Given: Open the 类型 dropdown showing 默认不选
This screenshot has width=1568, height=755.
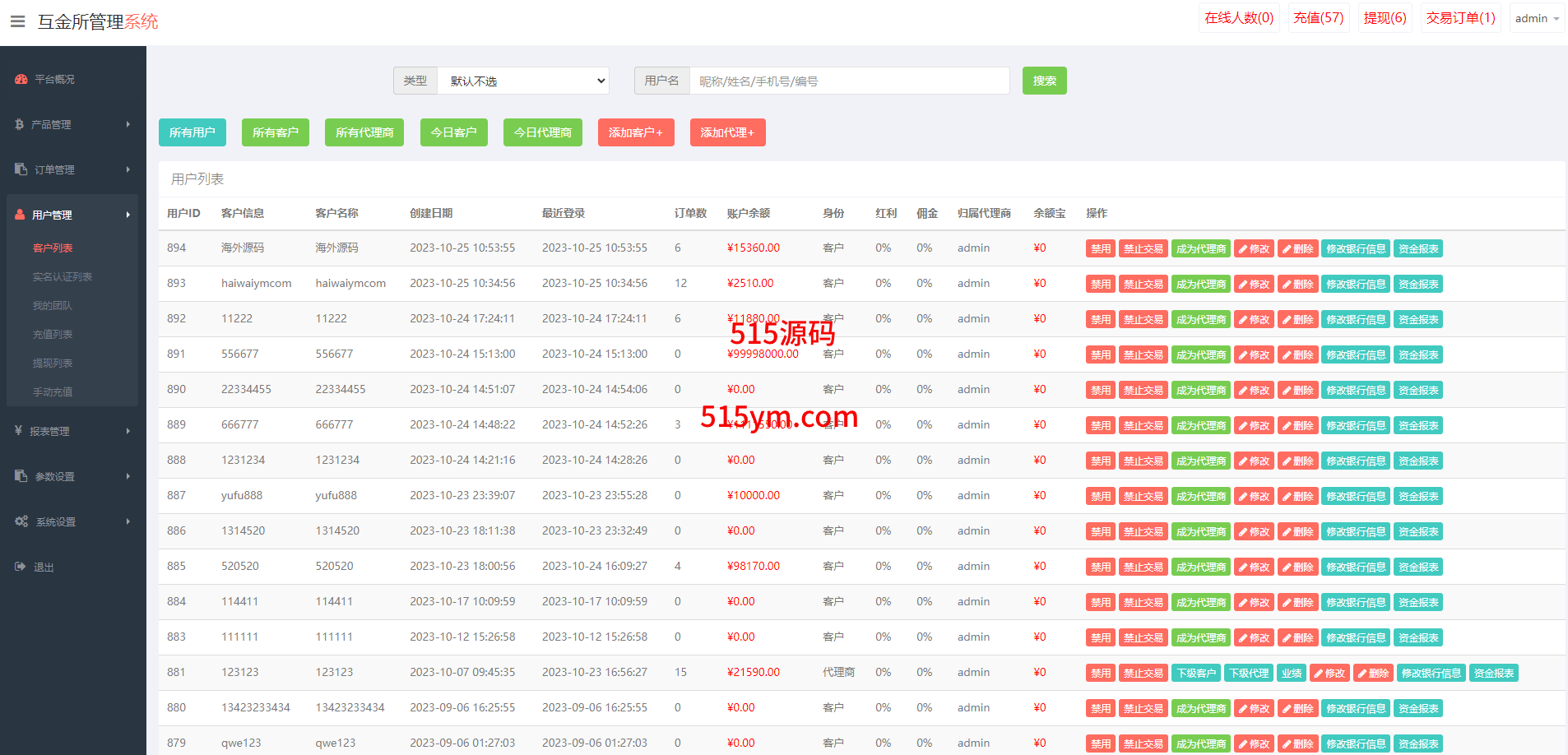Looking at the screenshot, I should point(523,81).
